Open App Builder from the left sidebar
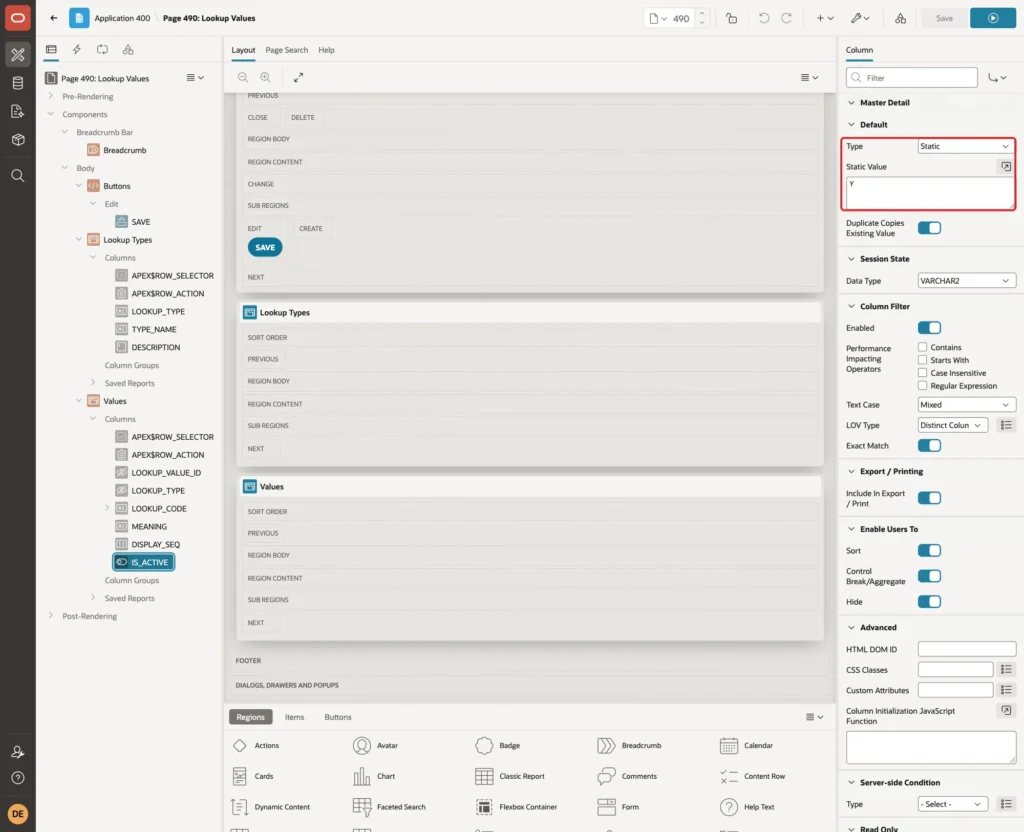Image resolution: width=1024 pixels, height=832 pixels. 18,54
